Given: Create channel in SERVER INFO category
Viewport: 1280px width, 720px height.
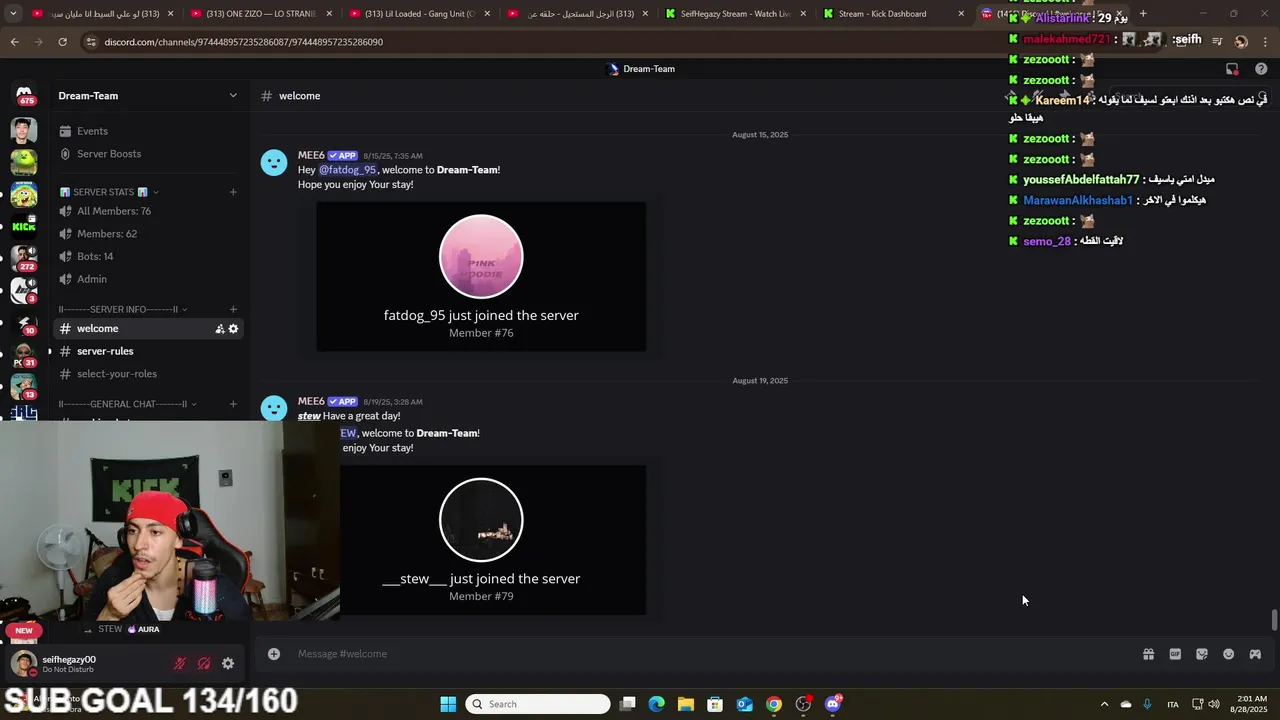Looking at the screenshot, I should [233, 310].
